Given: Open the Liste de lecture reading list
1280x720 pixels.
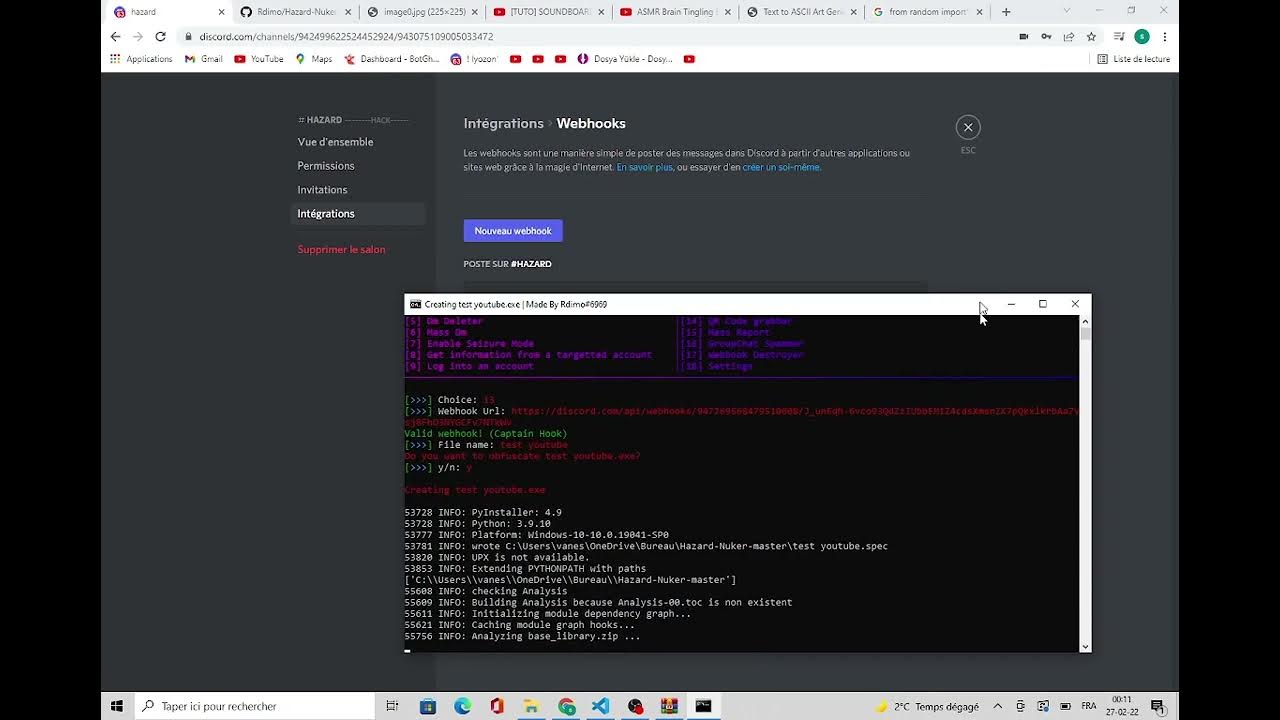Looking at the screenshot, I should 1134,59.
